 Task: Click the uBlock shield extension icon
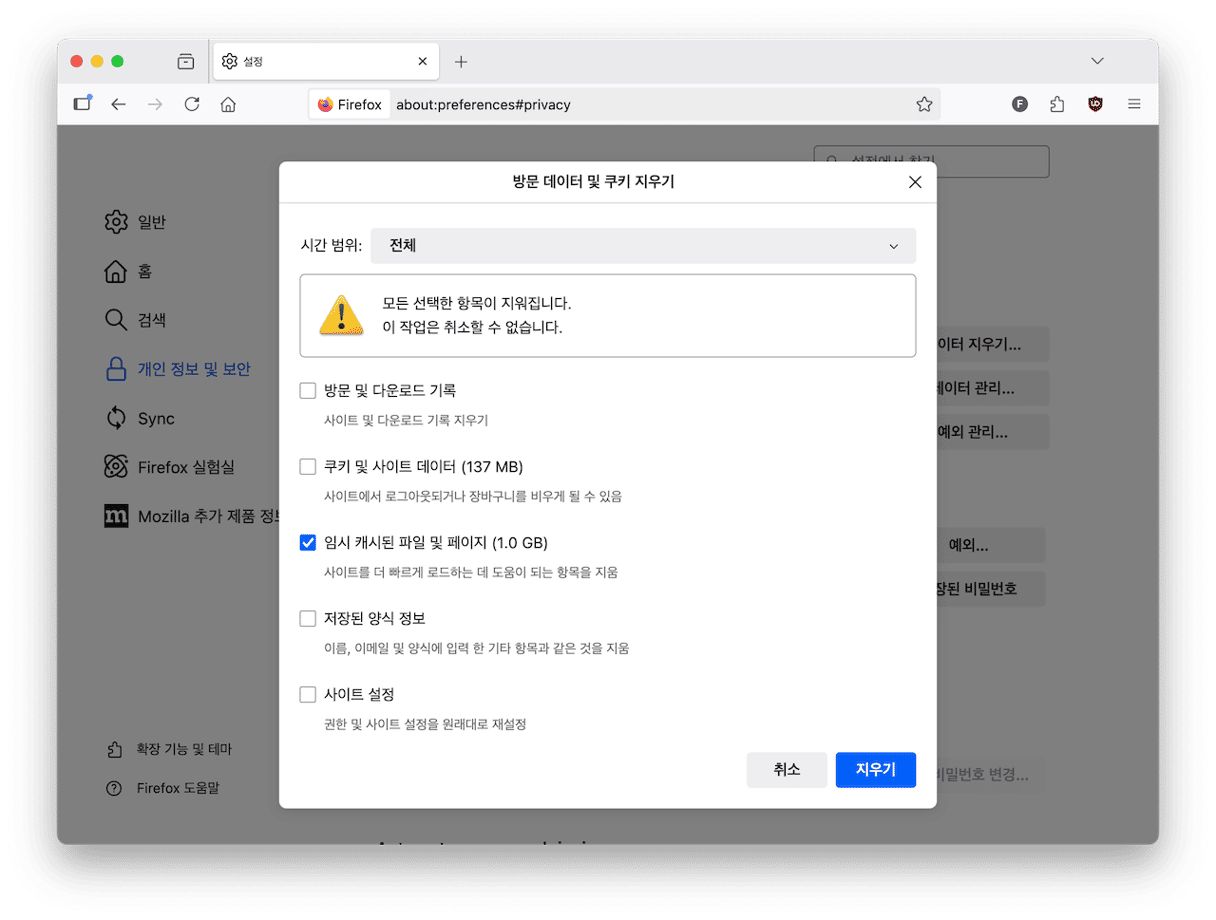pos(1095,104)
